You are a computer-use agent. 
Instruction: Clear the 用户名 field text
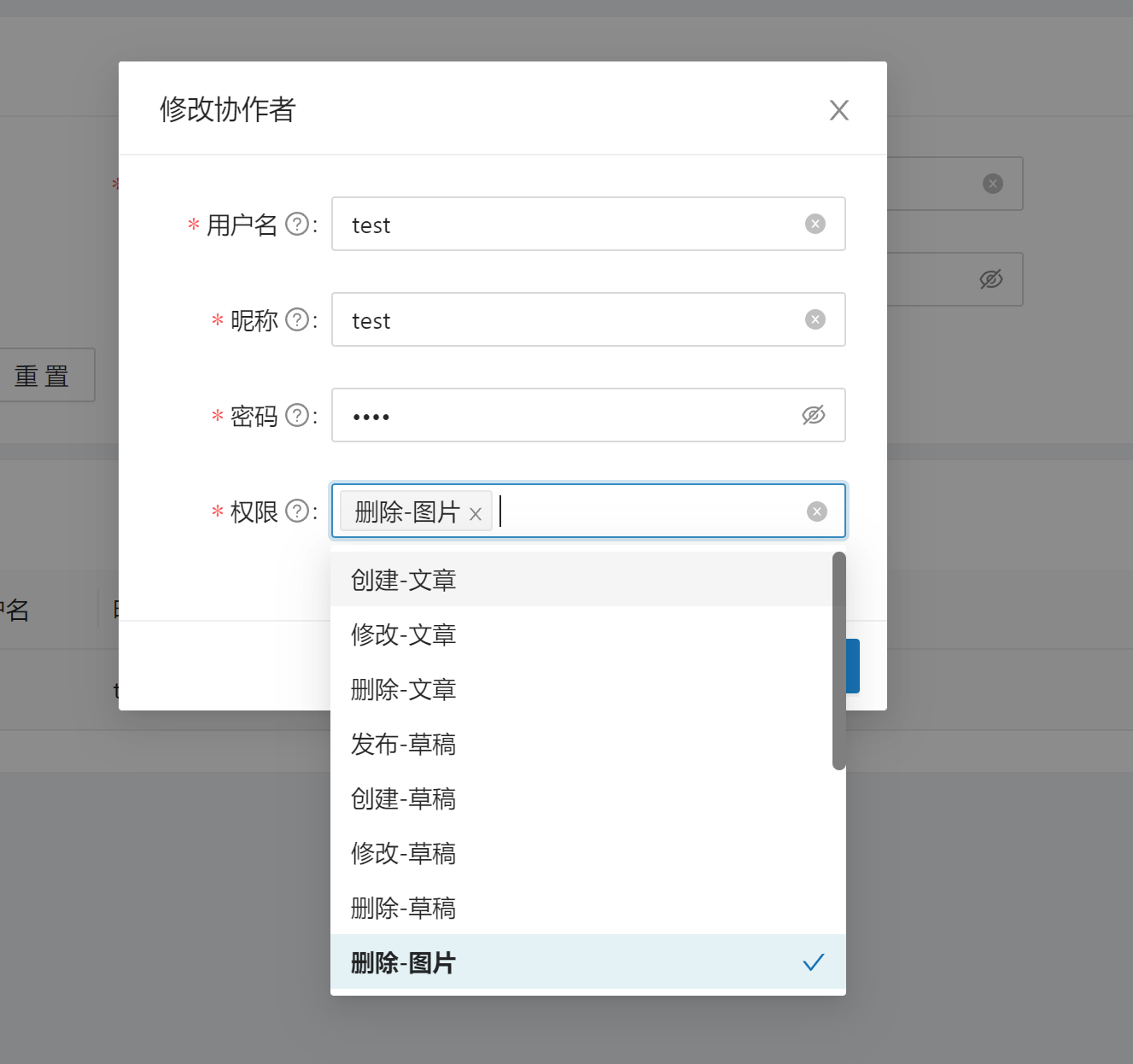click(x=815, y=224)
